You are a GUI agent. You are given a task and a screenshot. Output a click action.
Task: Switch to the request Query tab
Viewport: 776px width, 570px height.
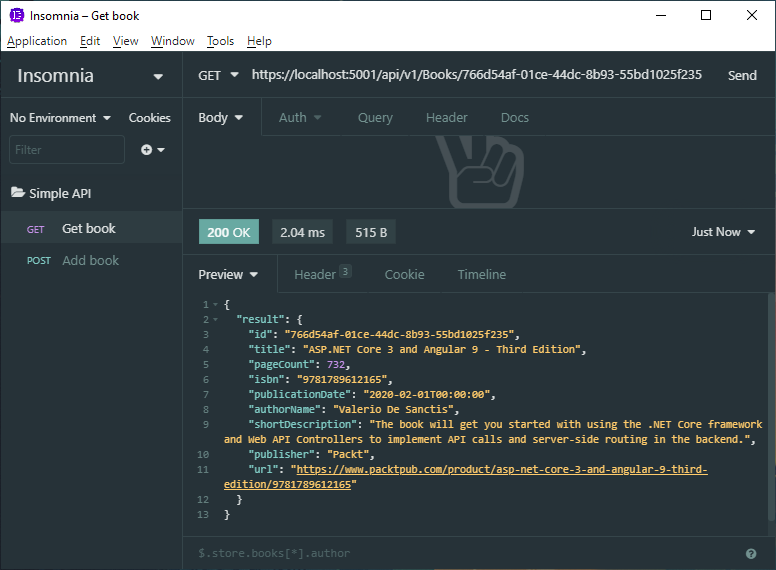375,118
